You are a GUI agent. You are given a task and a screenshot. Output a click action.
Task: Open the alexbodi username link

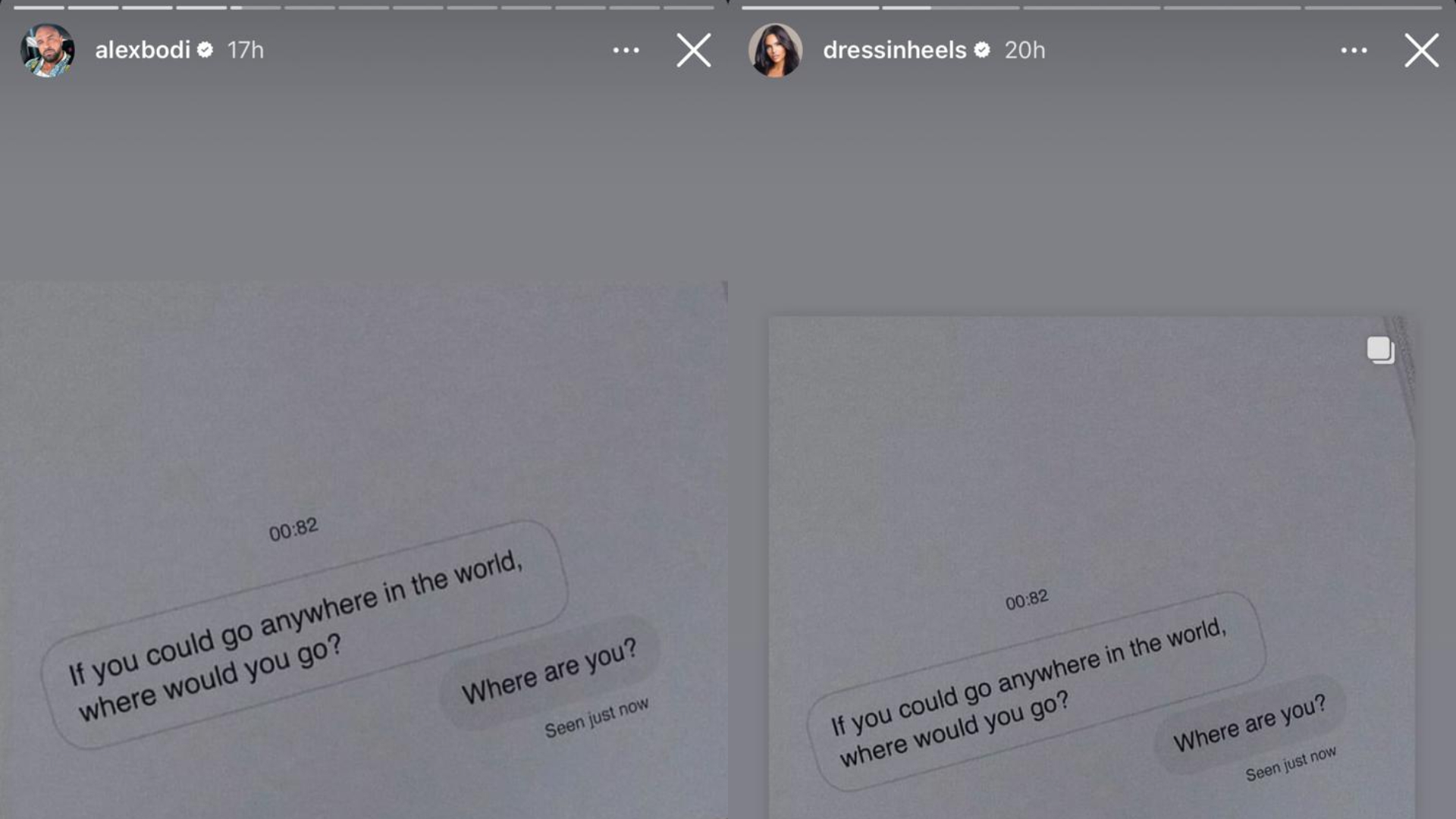coord(143,50)
